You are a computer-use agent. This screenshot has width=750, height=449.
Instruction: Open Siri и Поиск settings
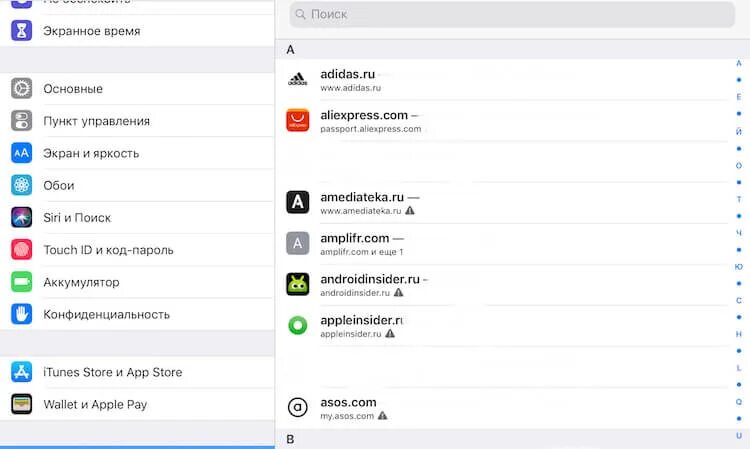[137, 217]
